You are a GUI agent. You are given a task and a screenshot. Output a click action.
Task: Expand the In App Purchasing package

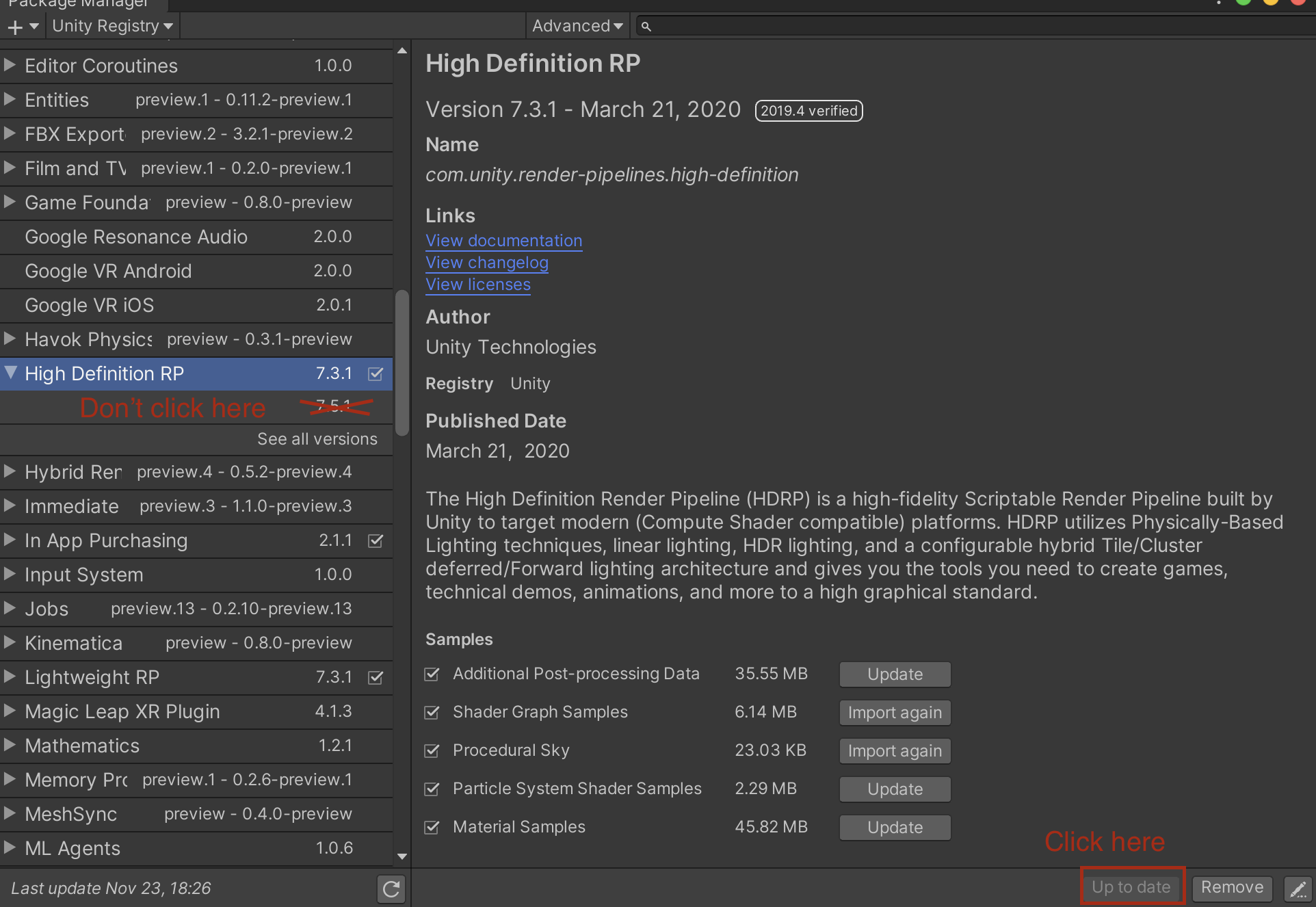pyautogui.click(x=10, y=540)
